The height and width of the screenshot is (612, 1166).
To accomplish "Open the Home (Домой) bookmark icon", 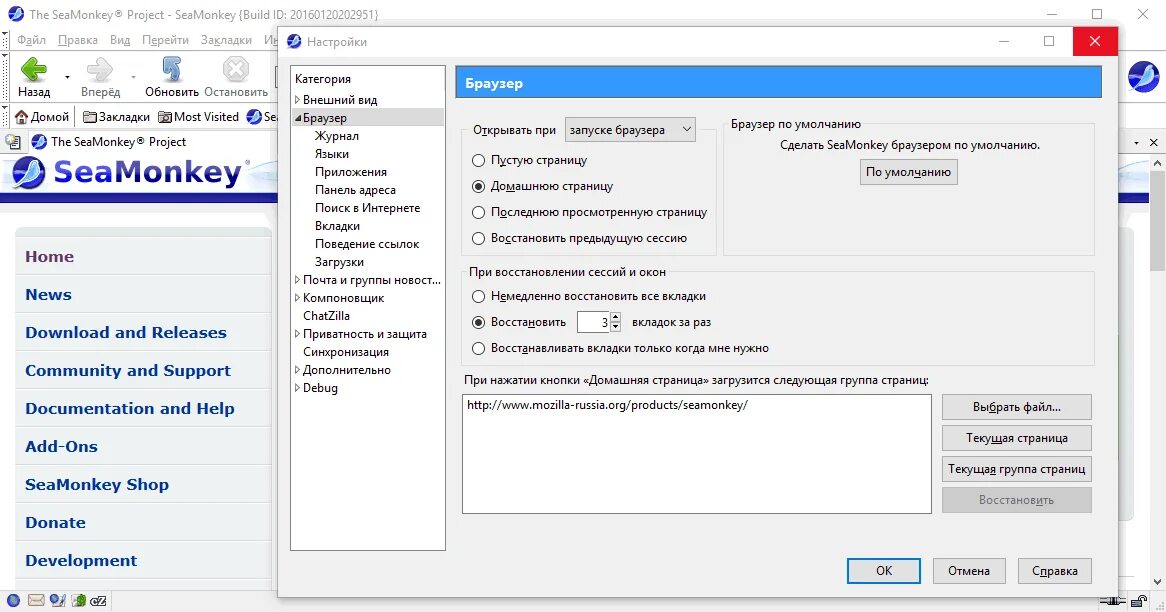I will pyautogui.click(x=22, y=117).
